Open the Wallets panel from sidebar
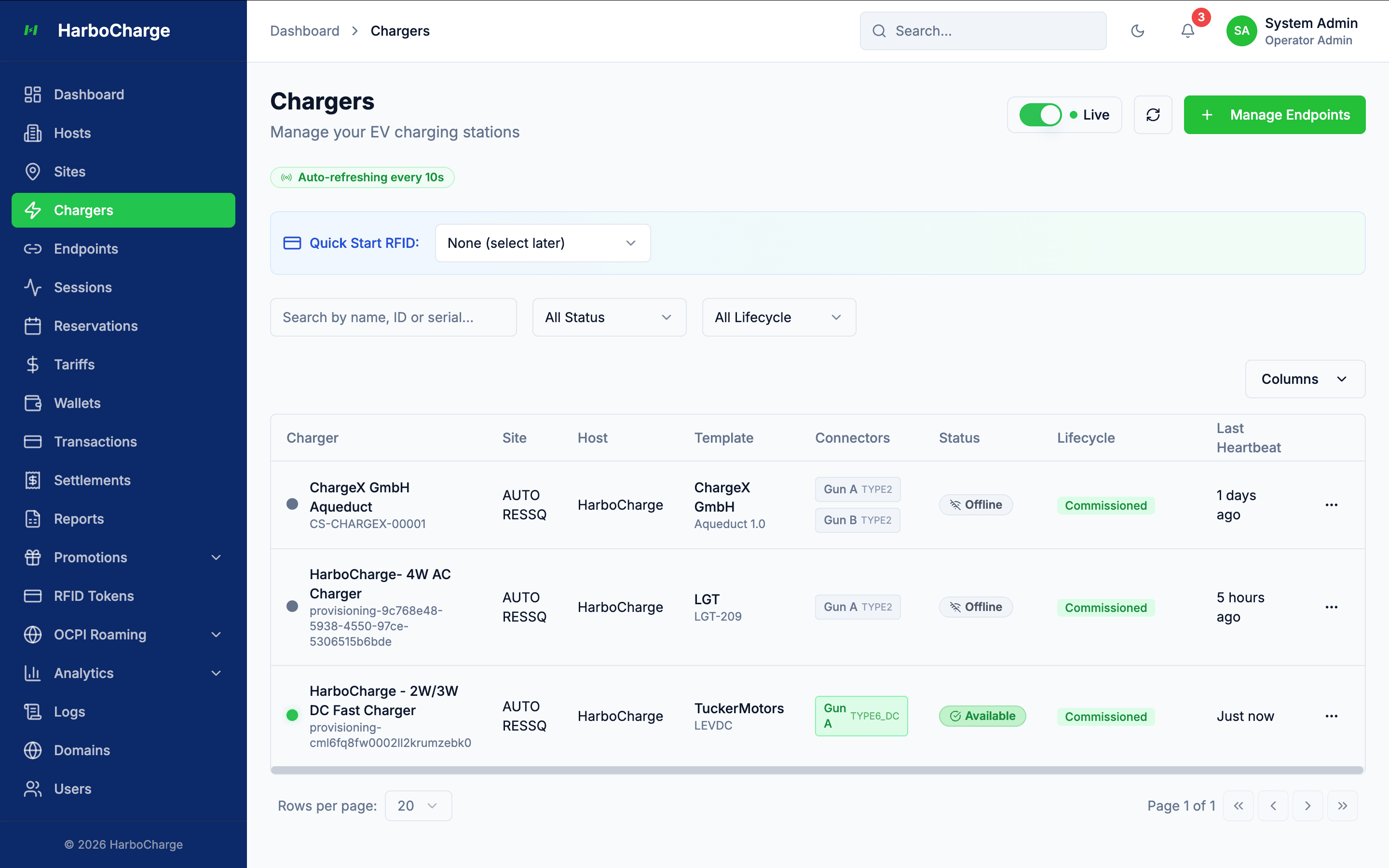The image size is (1389, 868). point(77,403)
